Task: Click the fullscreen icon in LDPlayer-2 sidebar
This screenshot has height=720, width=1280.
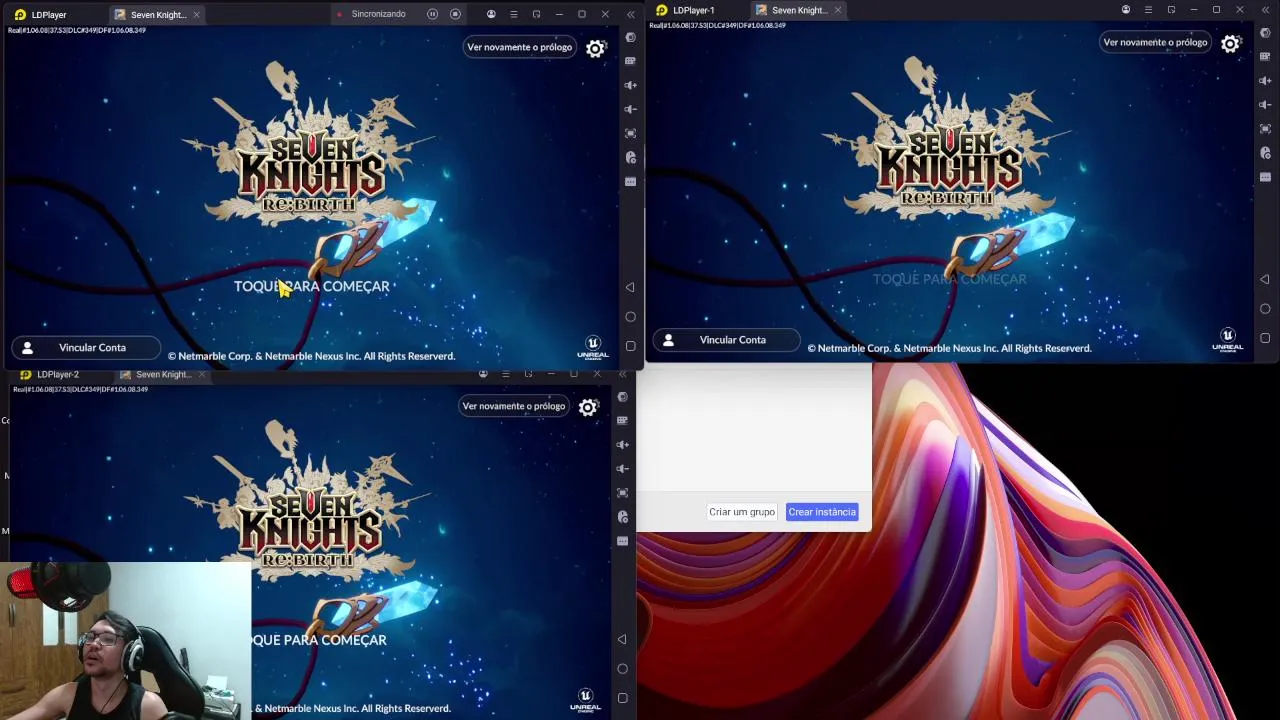Action: (x=623, y=493)
